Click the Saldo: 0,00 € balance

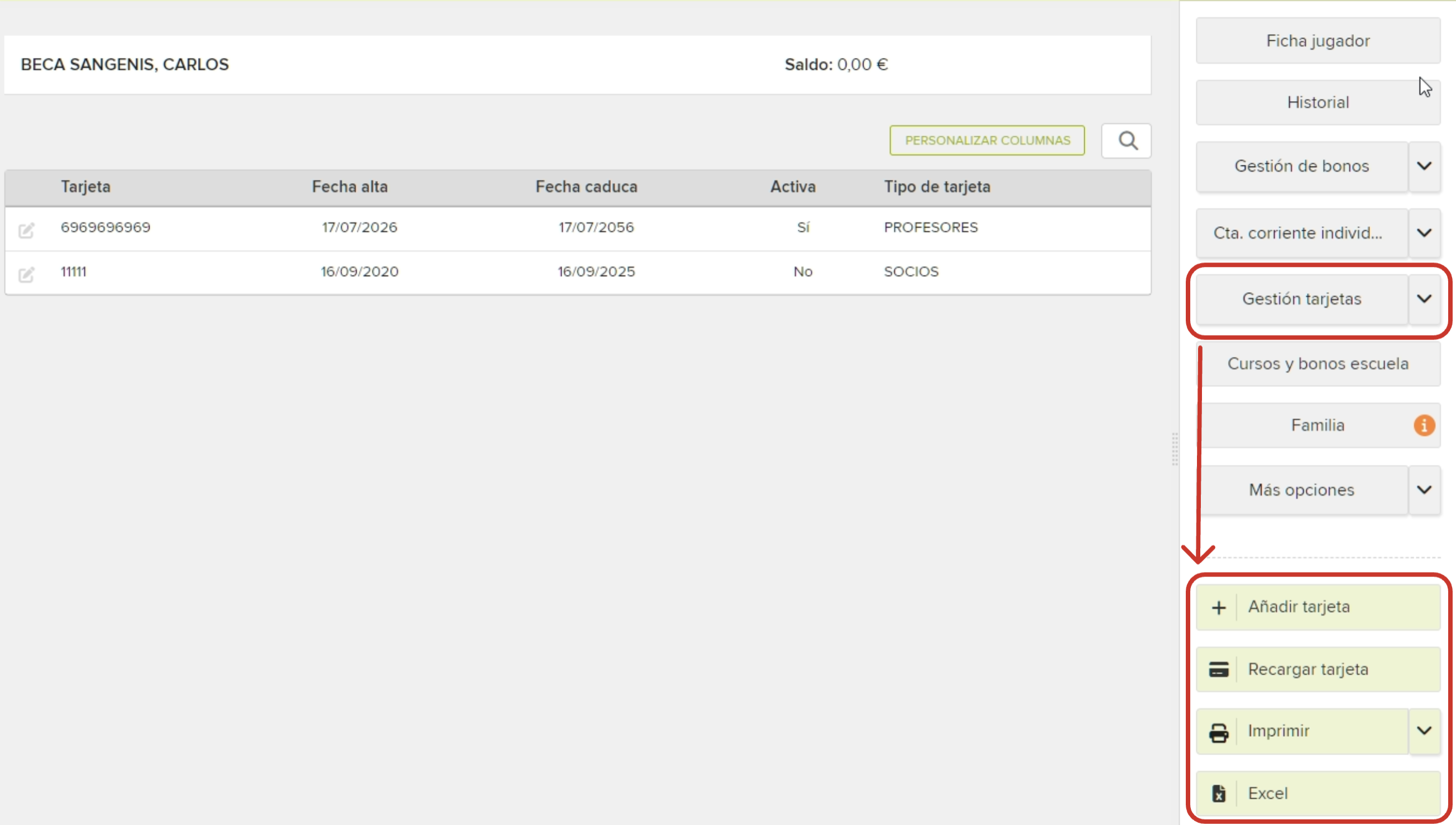click(x=836, y=65)
